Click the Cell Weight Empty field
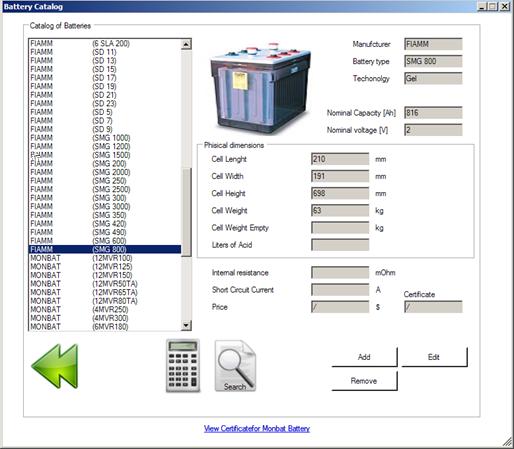The image size is (514, 449). coord(340,228)
